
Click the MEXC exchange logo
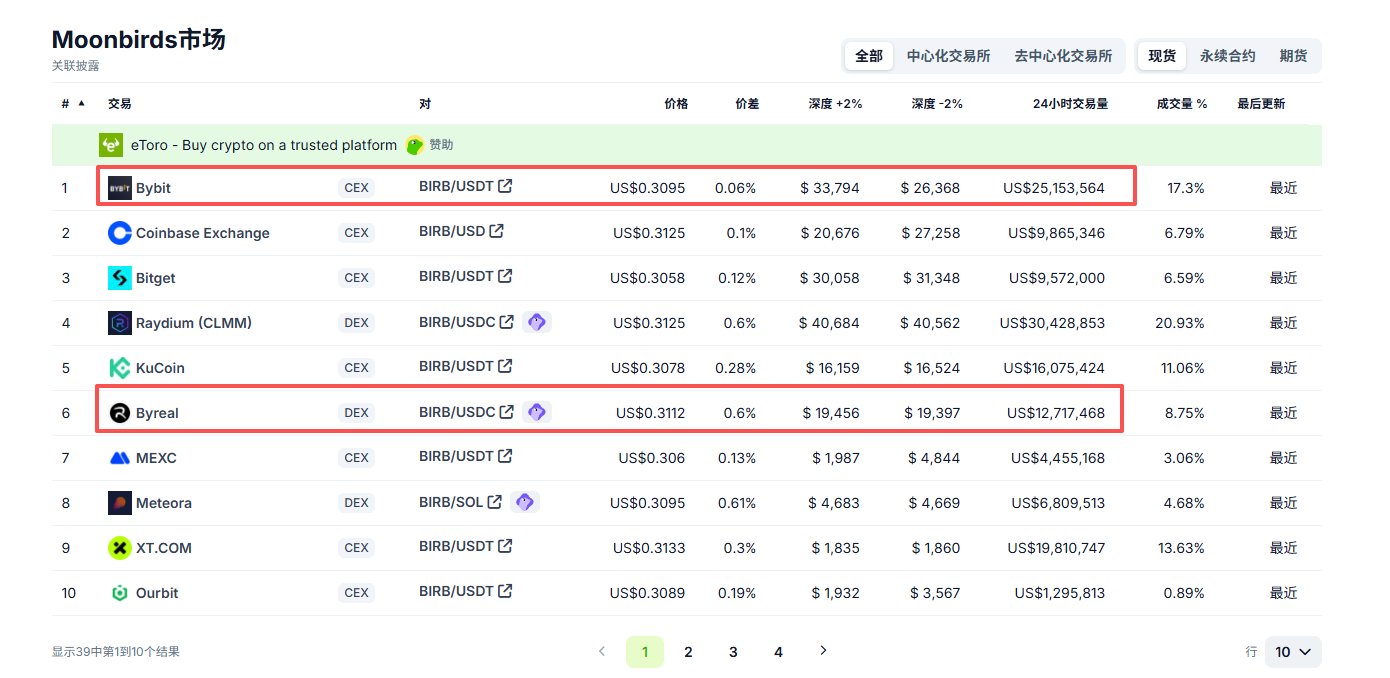(120, 458)
